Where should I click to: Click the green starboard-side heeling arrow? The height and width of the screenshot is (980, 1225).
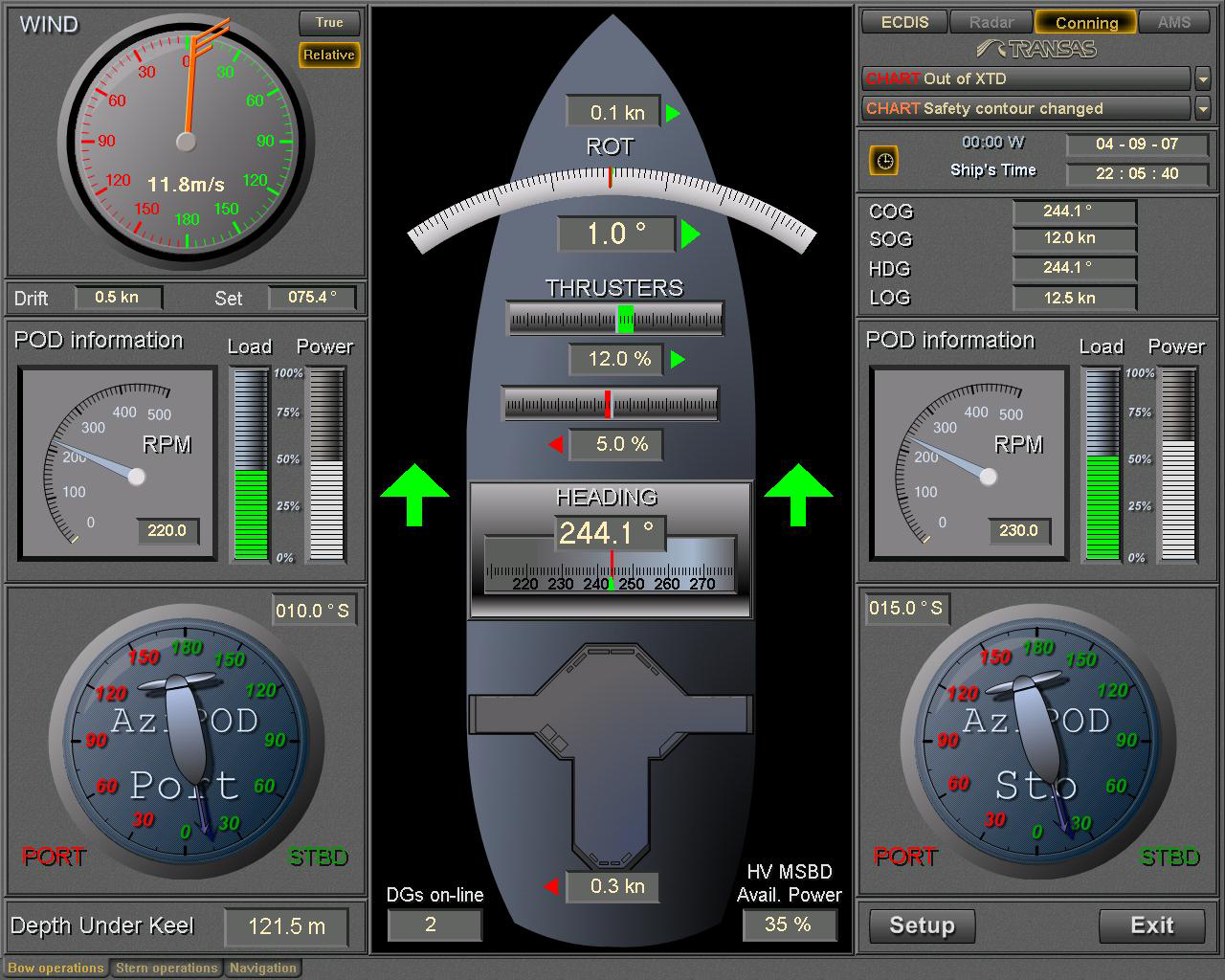(798, 496)
